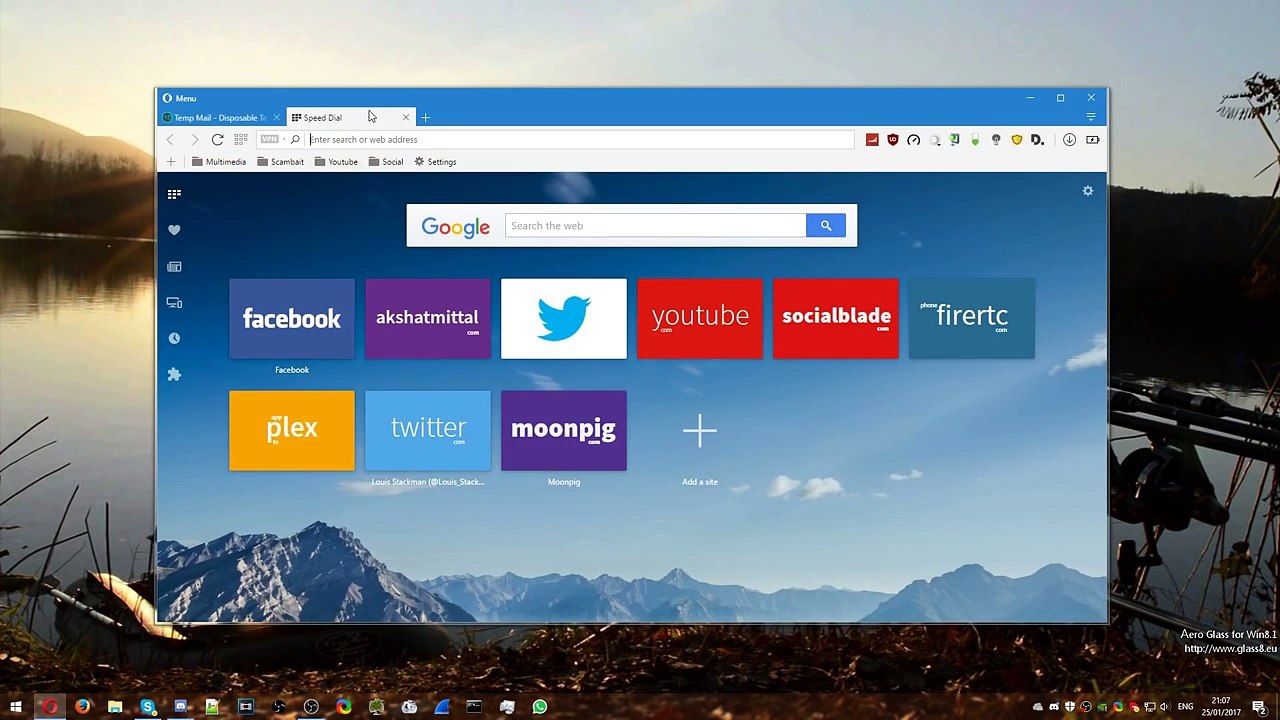Open File Explorer from the taskbar
Image resolution: width=1280 pixels, height=720 pixels.
[115, 707]
